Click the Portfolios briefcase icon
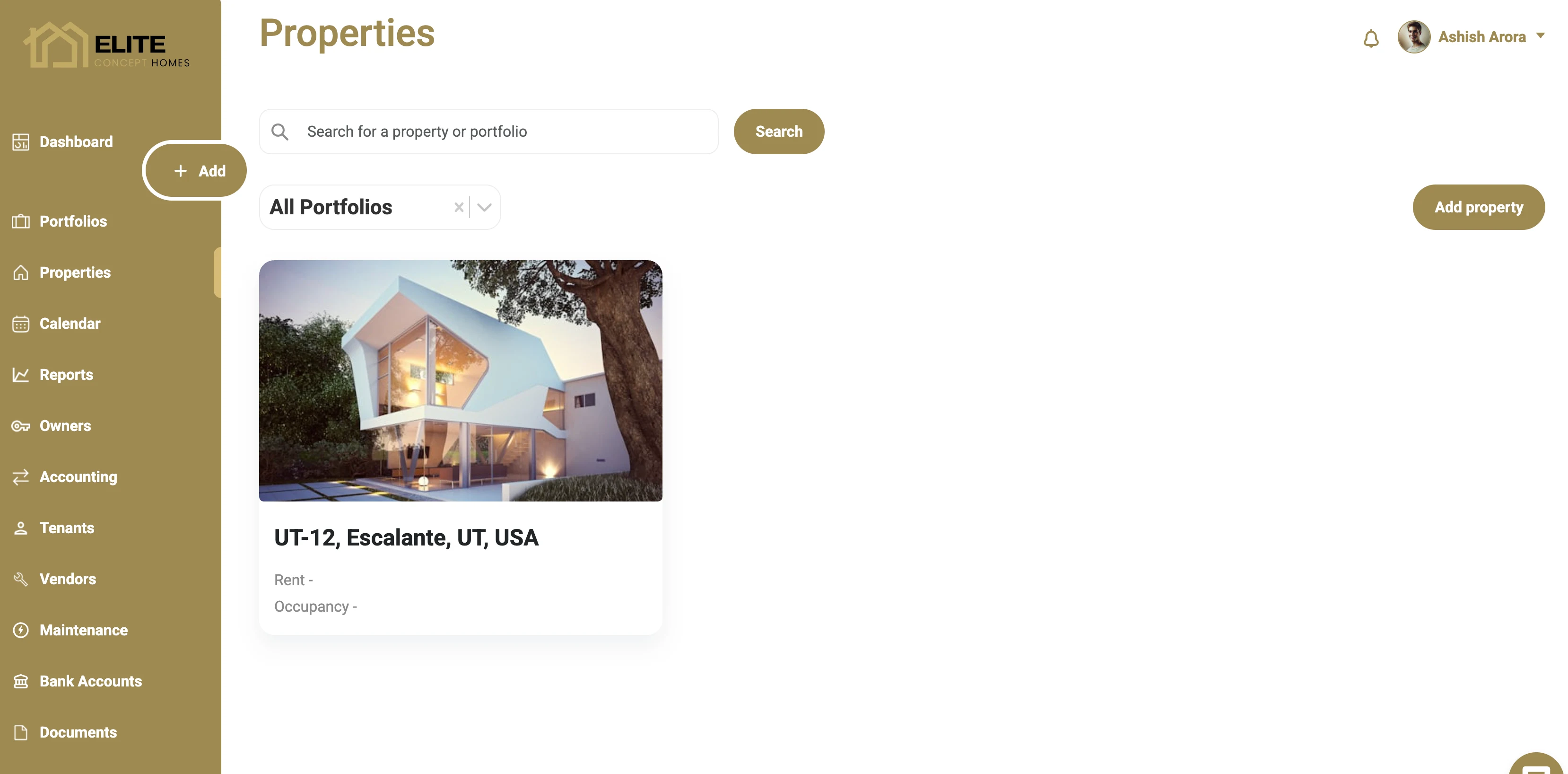 (x=21, y=221)
